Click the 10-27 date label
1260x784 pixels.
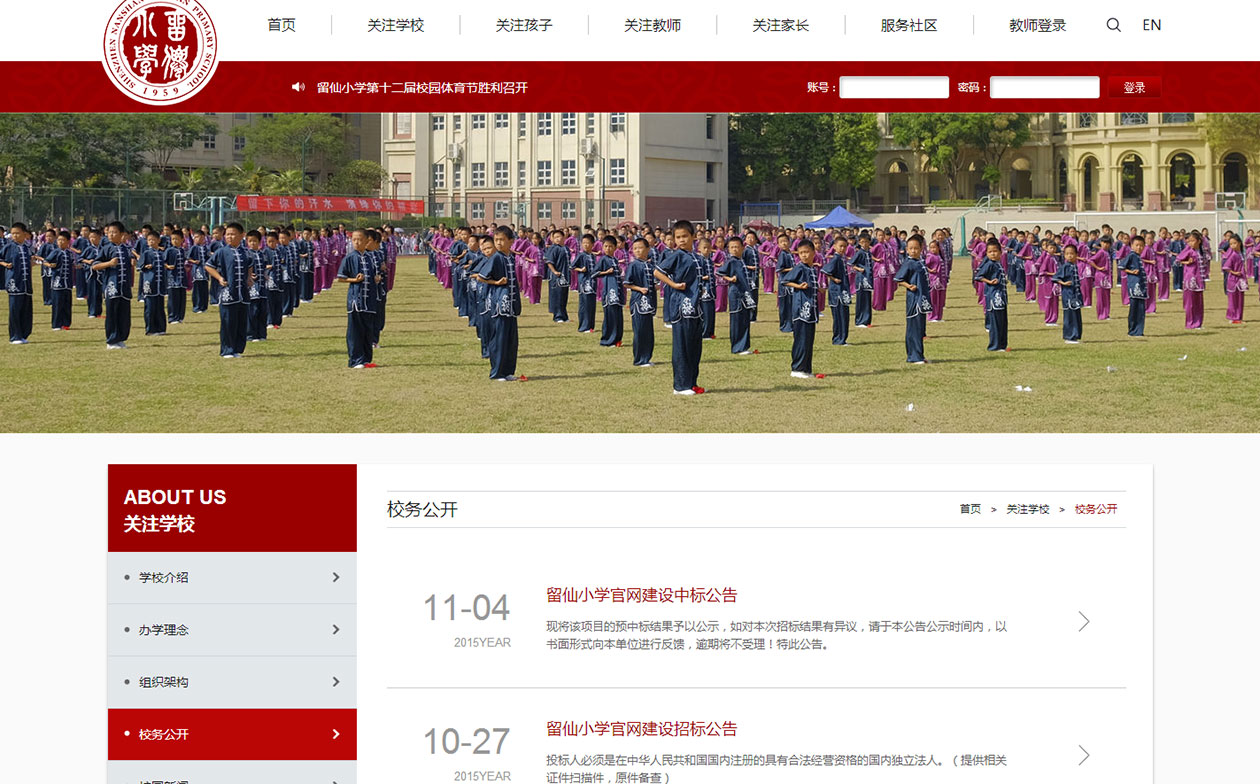tap(466, 742)
